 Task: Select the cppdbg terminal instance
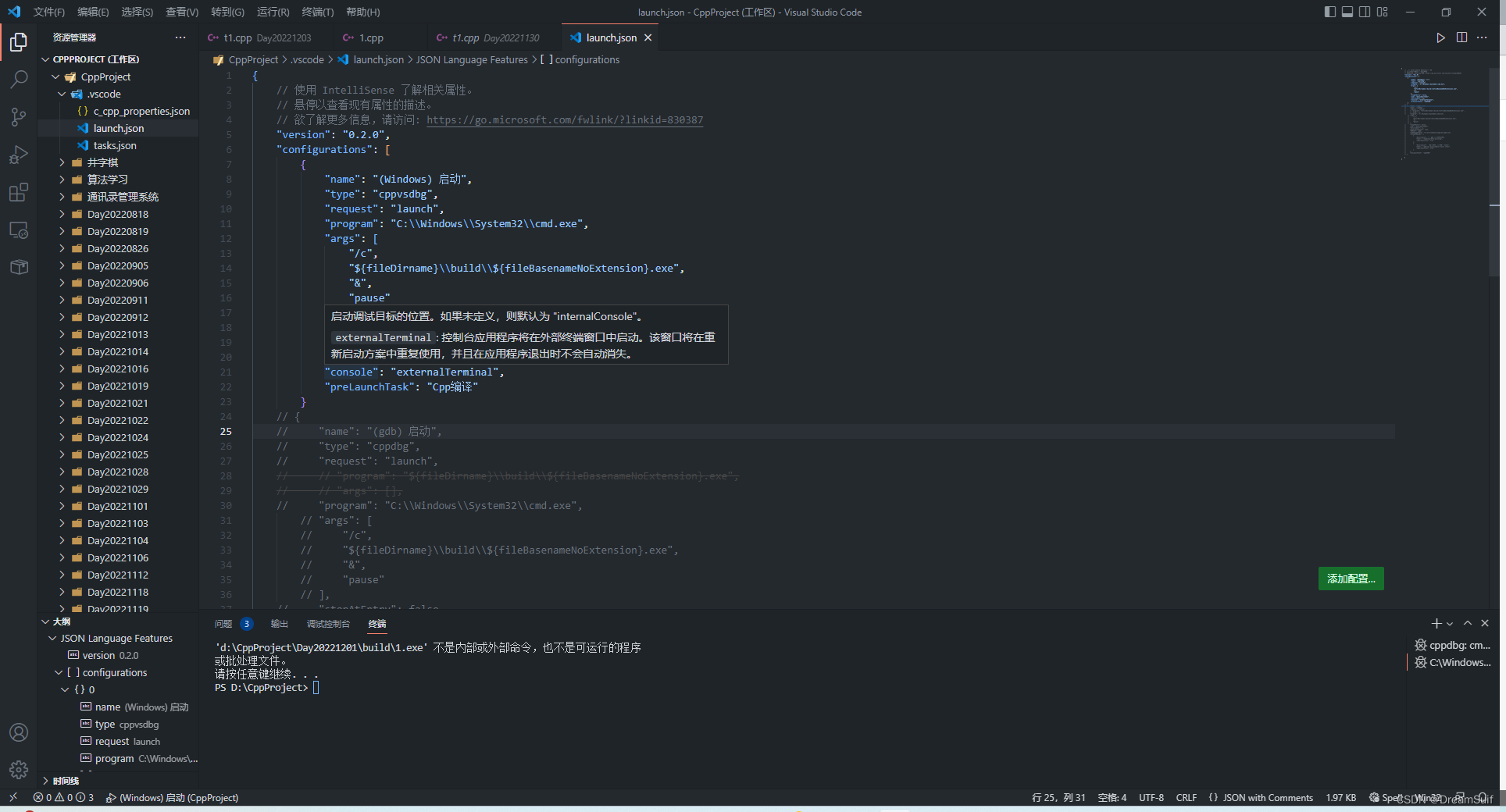(1453, 645)
